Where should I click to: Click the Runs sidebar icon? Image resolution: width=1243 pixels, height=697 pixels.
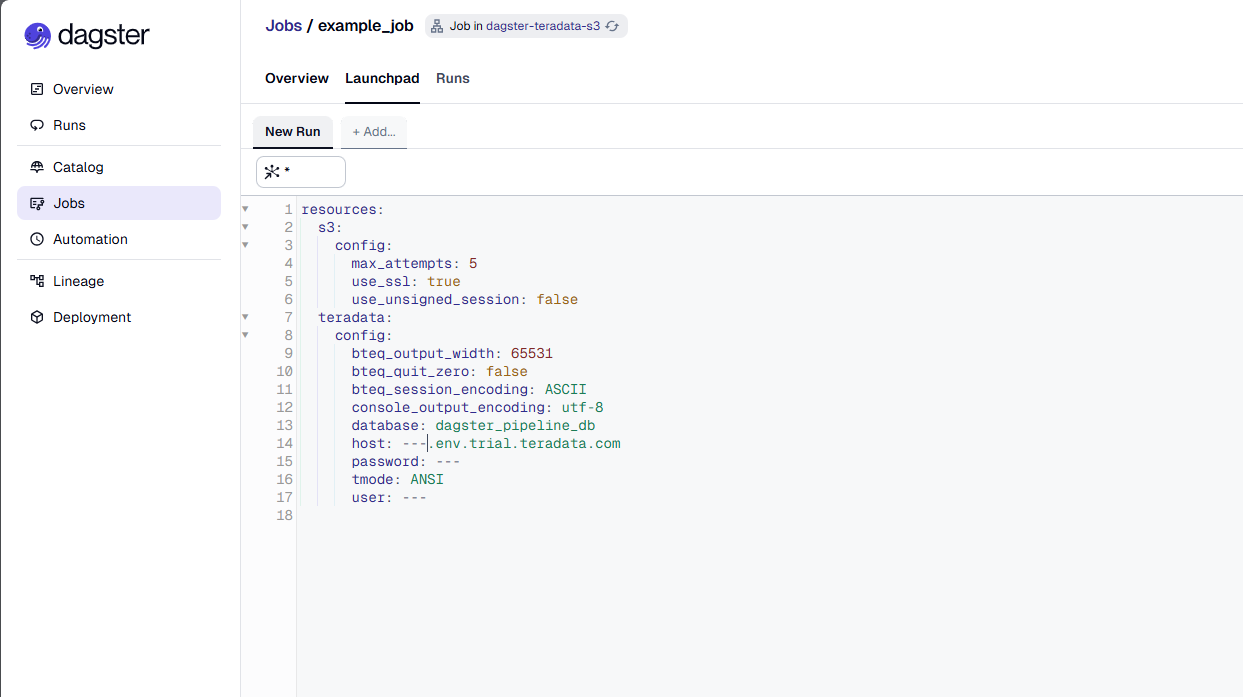click(x=37, y=125)
